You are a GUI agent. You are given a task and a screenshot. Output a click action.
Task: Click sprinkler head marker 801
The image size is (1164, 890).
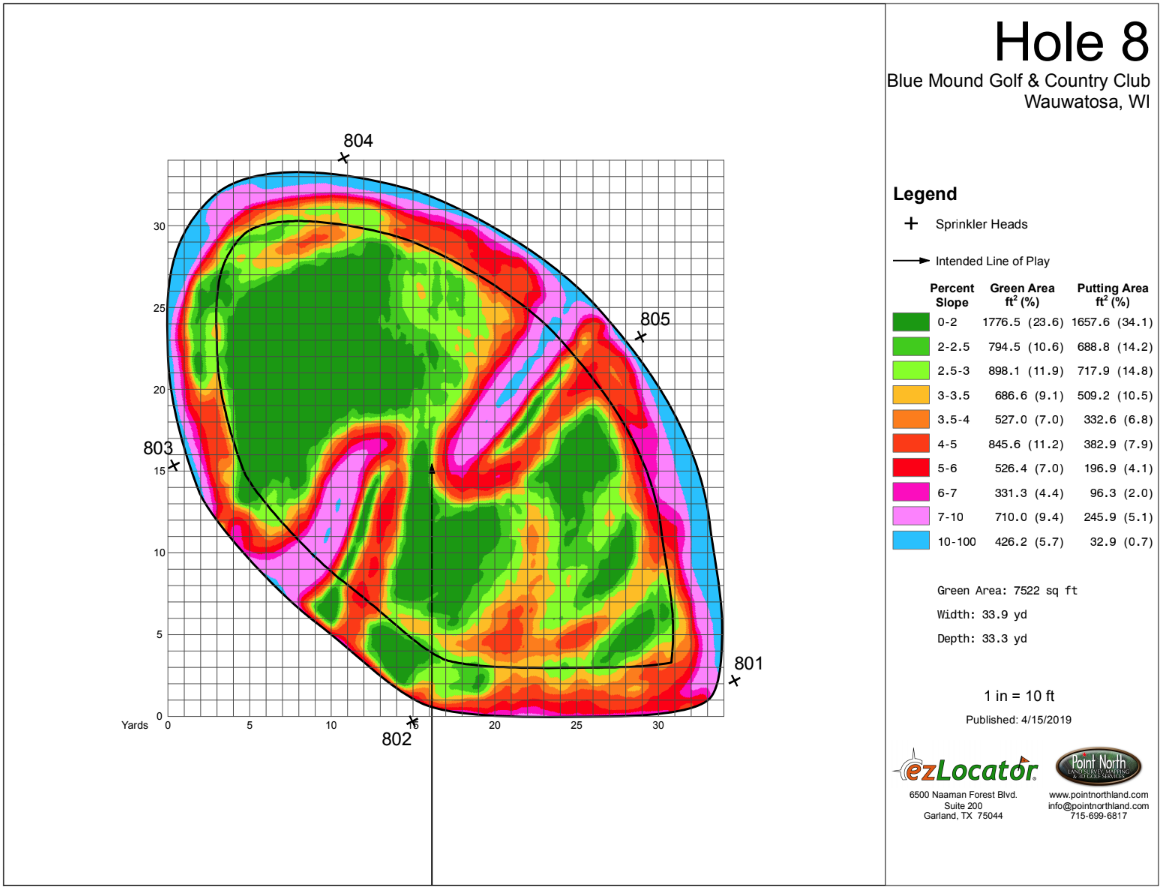[x=735, y=681]
